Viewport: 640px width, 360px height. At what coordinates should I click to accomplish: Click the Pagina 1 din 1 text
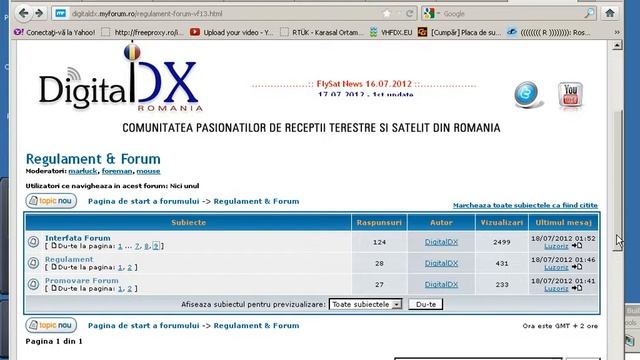click(54, 341)
